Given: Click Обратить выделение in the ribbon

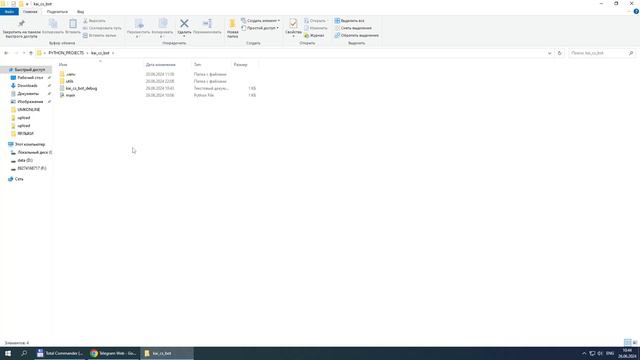Looking at the screenshot, I should (x=357, y=36).
